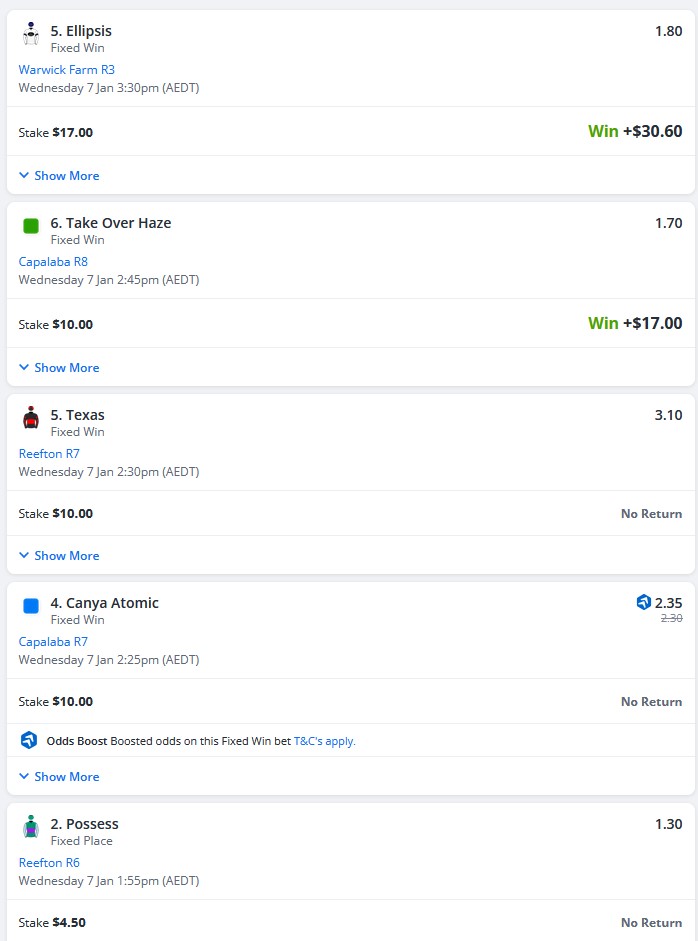Click the 6. Take Over Haze runner name

(111, 223)
